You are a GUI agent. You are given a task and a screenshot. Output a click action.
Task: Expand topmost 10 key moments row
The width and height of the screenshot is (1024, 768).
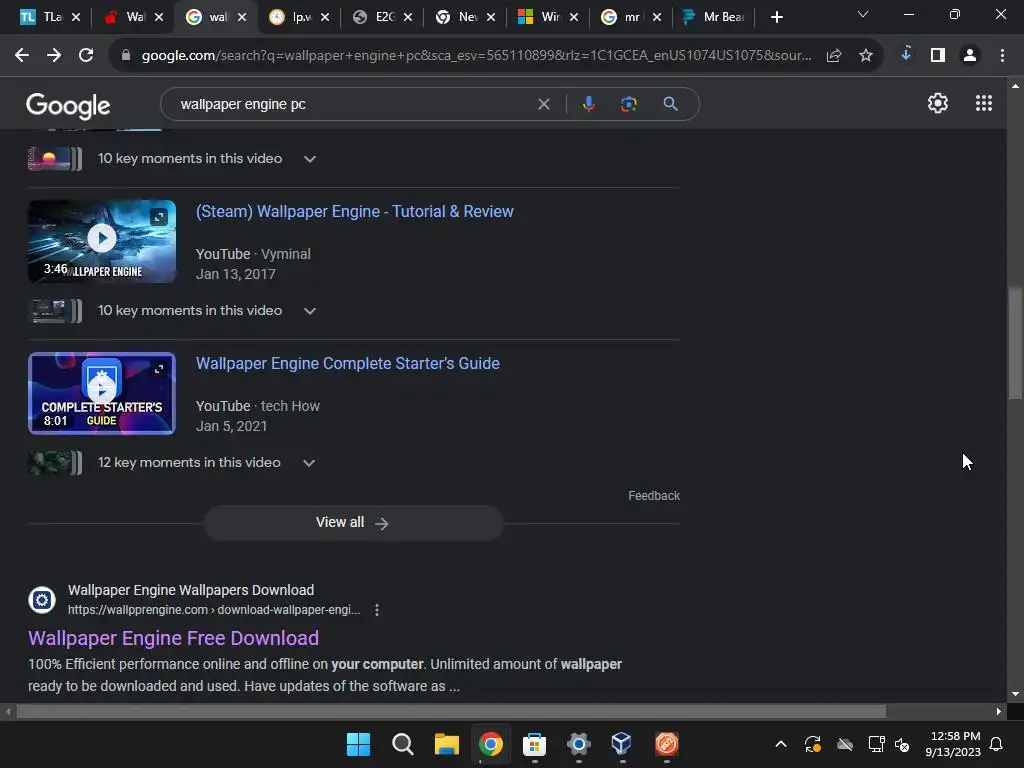pyautogui.click(x=310, y=159)
